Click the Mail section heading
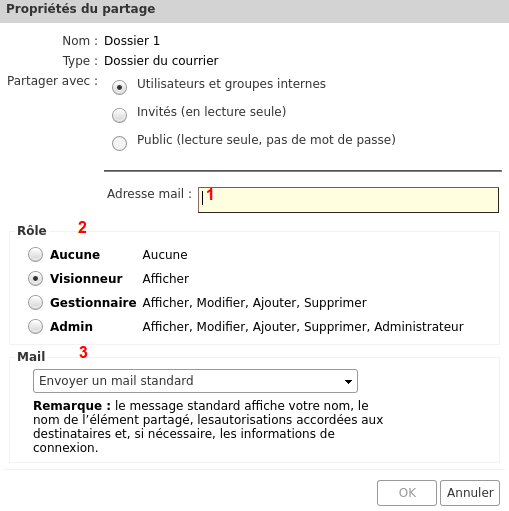This screenshot has width=509, height=511. tap(31, 356)
